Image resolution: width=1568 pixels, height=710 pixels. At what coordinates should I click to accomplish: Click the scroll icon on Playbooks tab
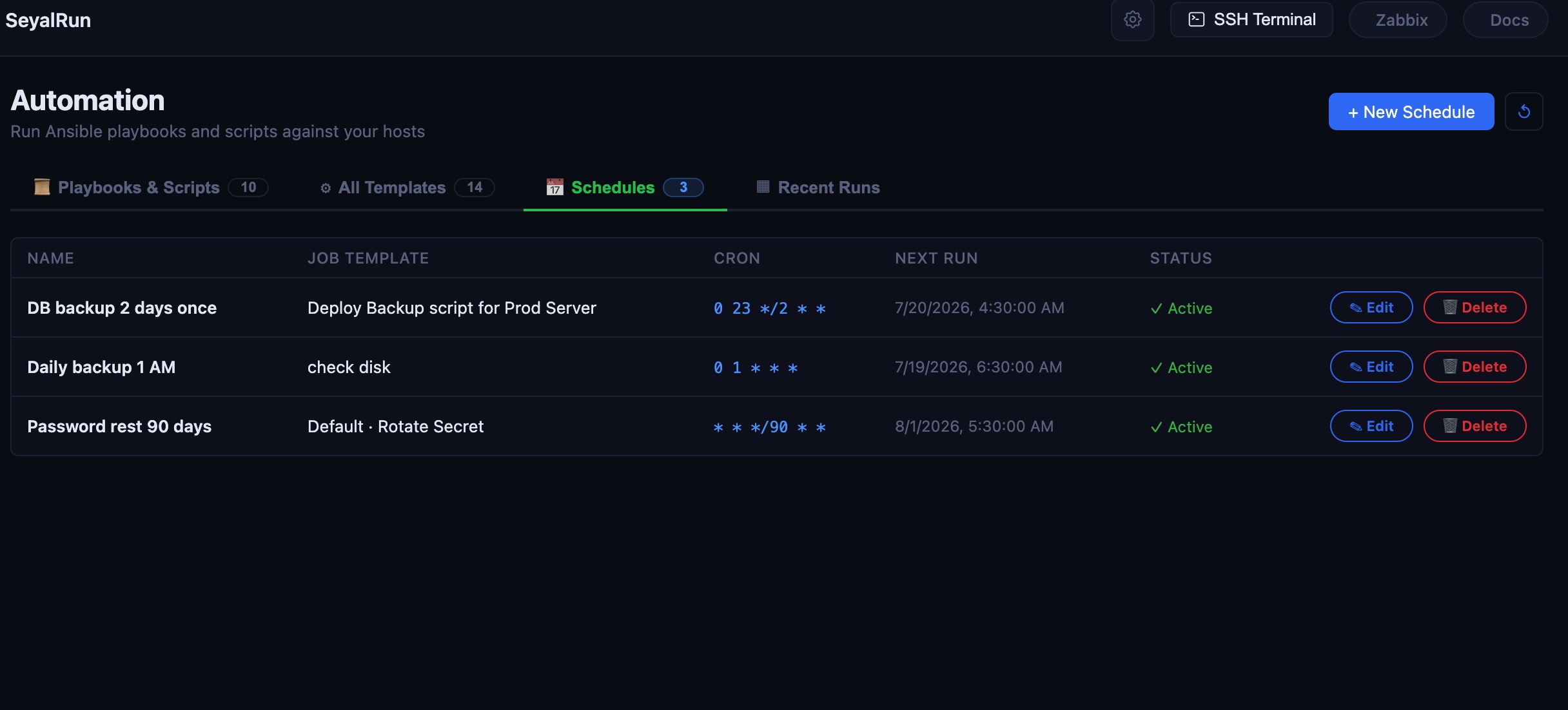[x=42, y=187]
